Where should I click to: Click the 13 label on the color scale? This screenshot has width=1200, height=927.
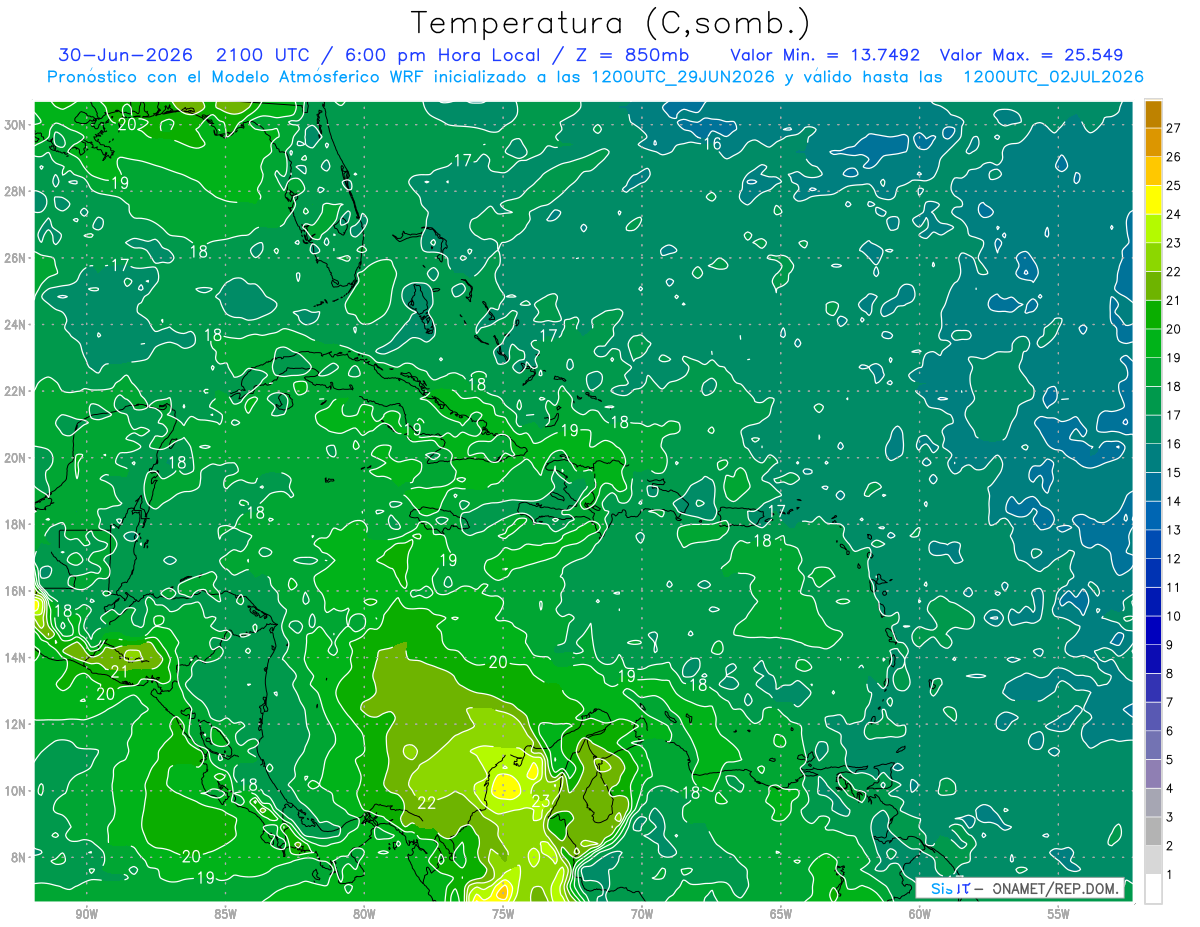click(1174, 530)
